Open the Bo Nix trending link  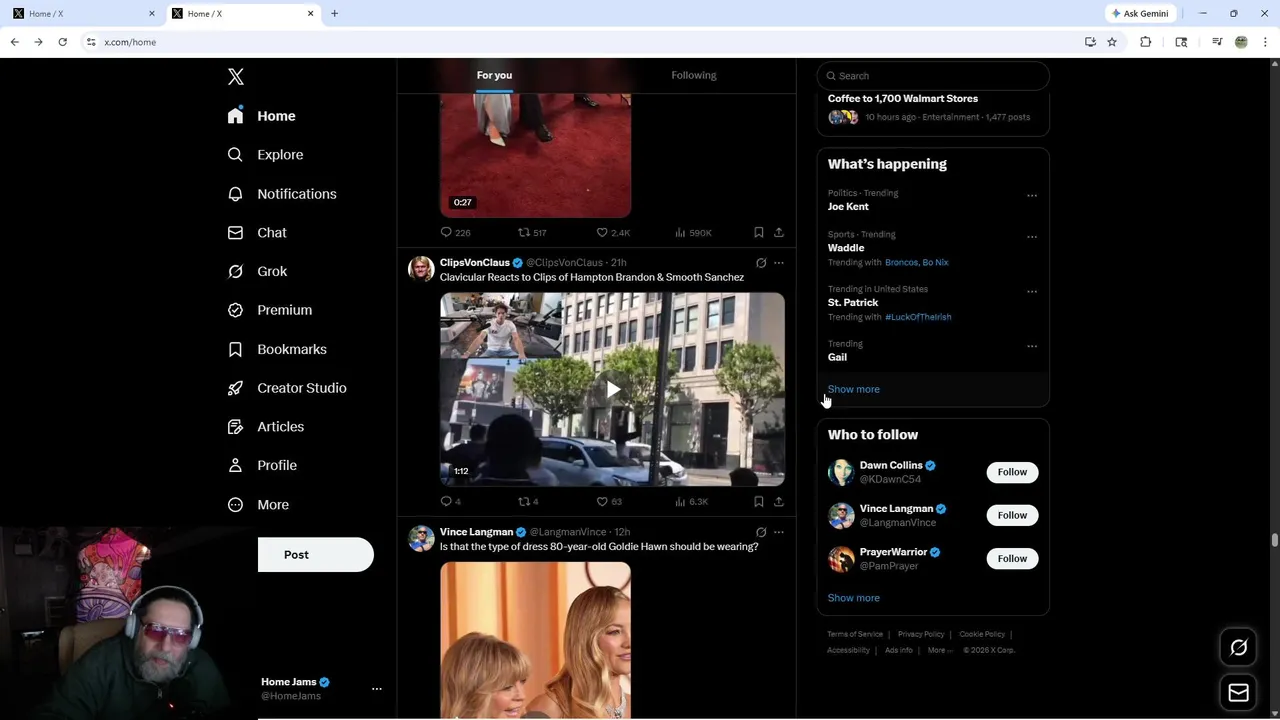936,262
